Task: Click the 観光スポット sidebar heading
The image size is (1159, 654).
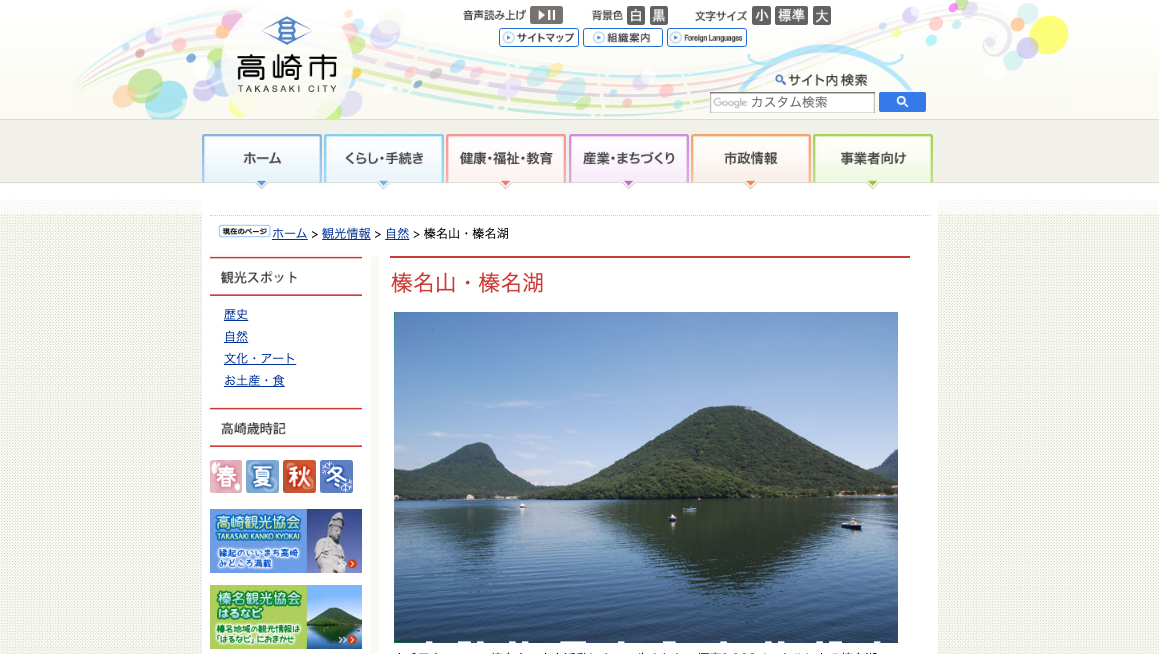Action: pos(259,277)
